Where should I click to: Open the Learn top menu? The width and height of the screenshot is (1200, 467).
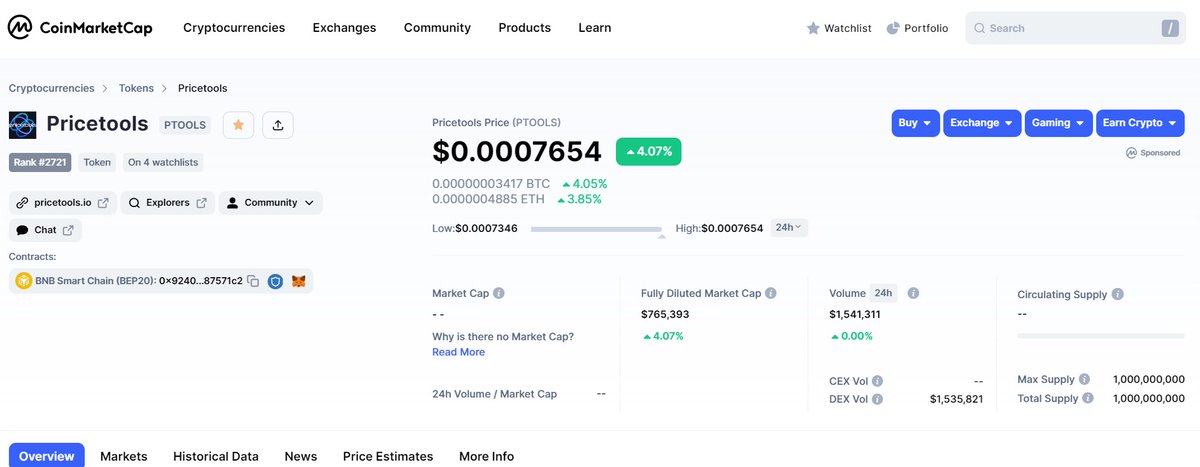[594, 28]
